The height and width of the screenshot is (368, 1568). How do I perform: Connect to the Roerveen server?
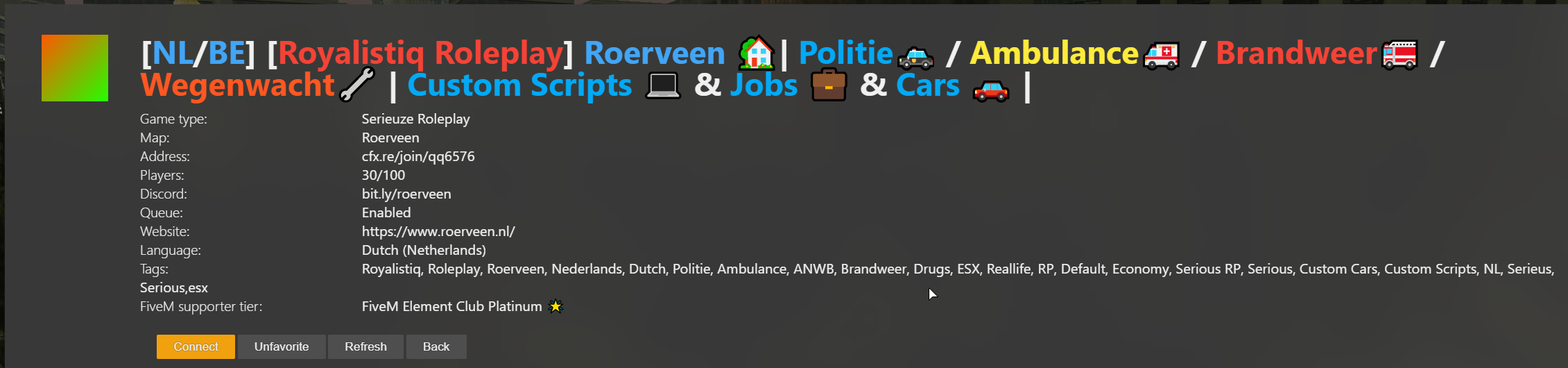point(196,346)
